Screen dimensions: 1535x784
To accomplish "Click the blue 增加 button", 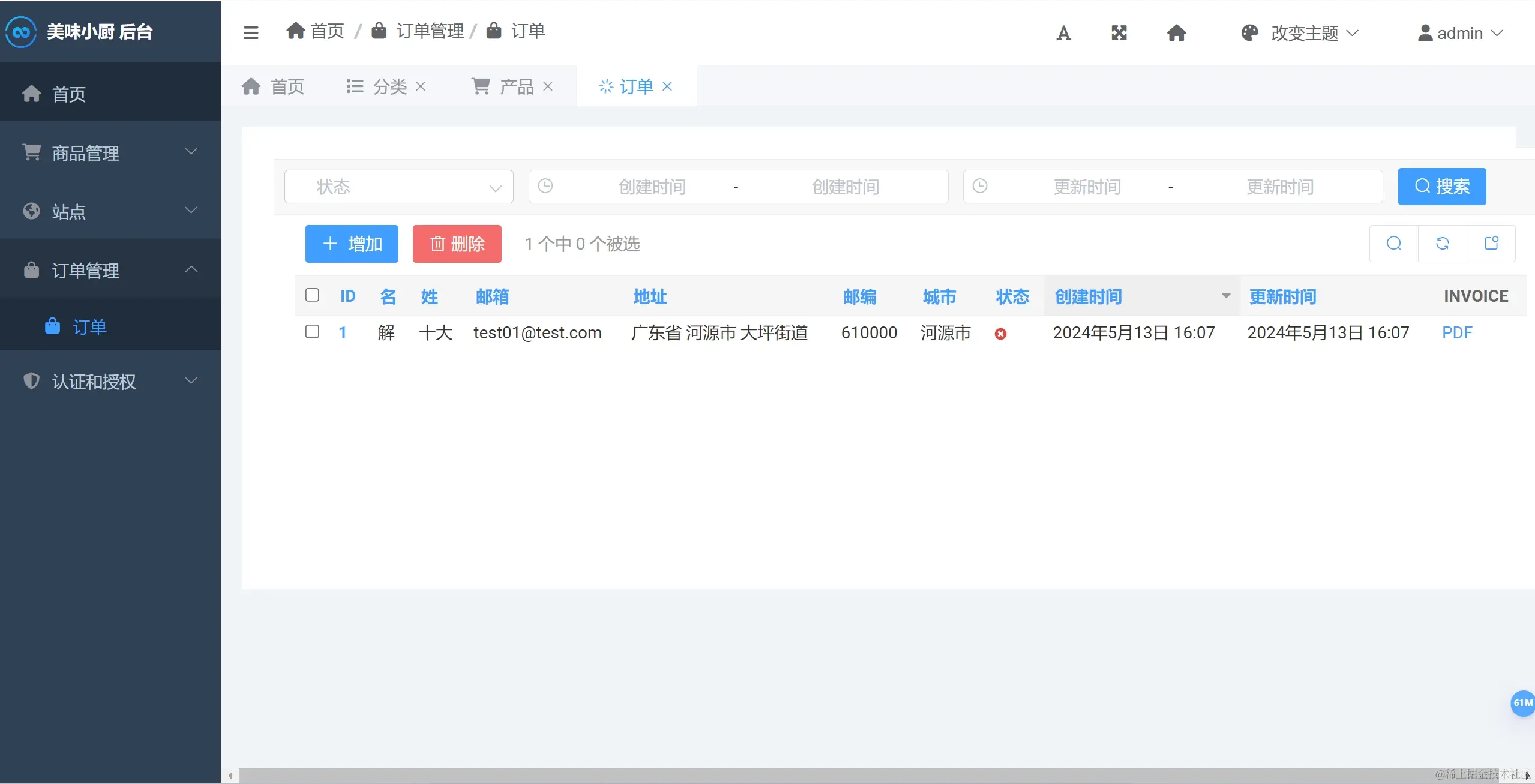I will click(352, 244).
